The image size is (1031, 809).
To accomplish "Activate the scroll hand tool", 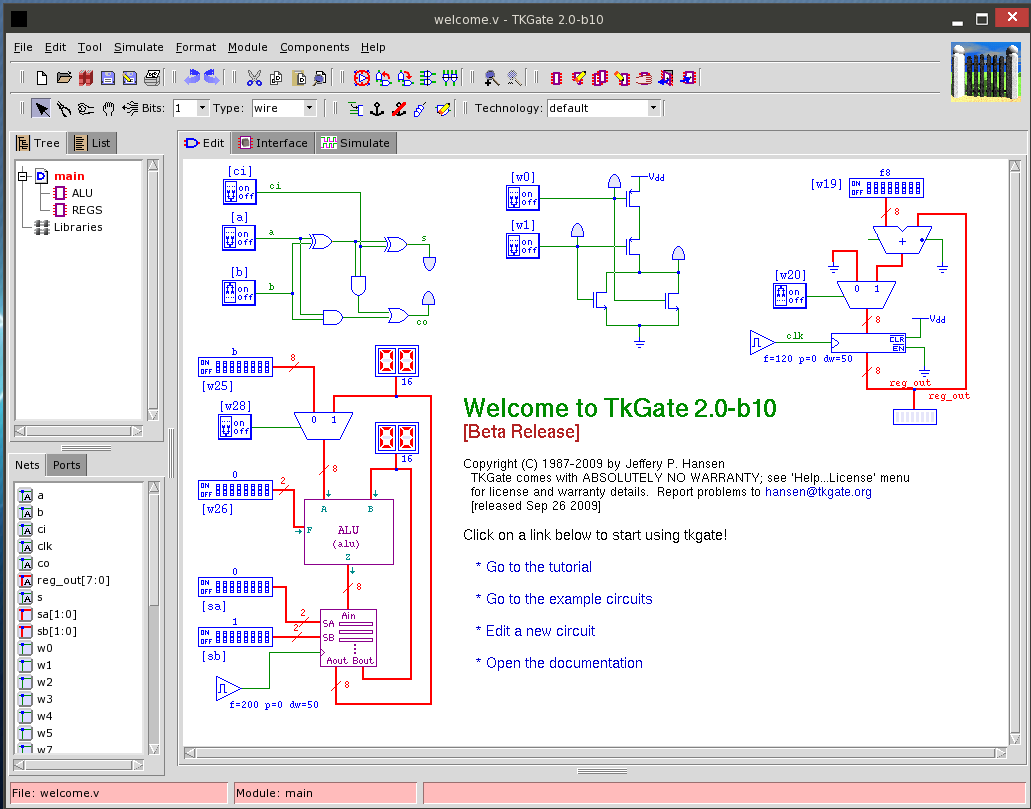I will coord(108,109).
